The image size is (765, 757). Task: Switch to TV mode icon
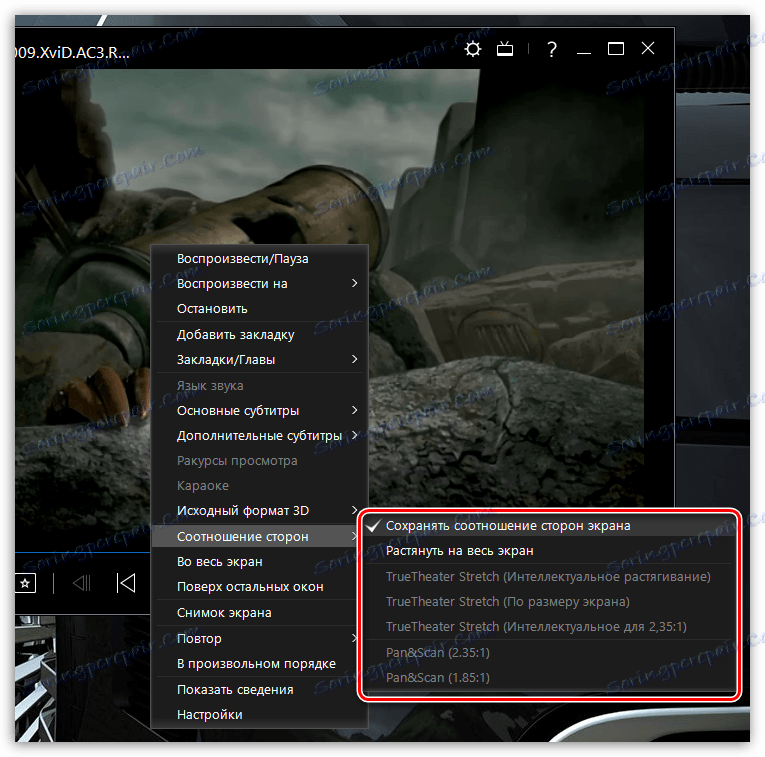tap(504, 49)
